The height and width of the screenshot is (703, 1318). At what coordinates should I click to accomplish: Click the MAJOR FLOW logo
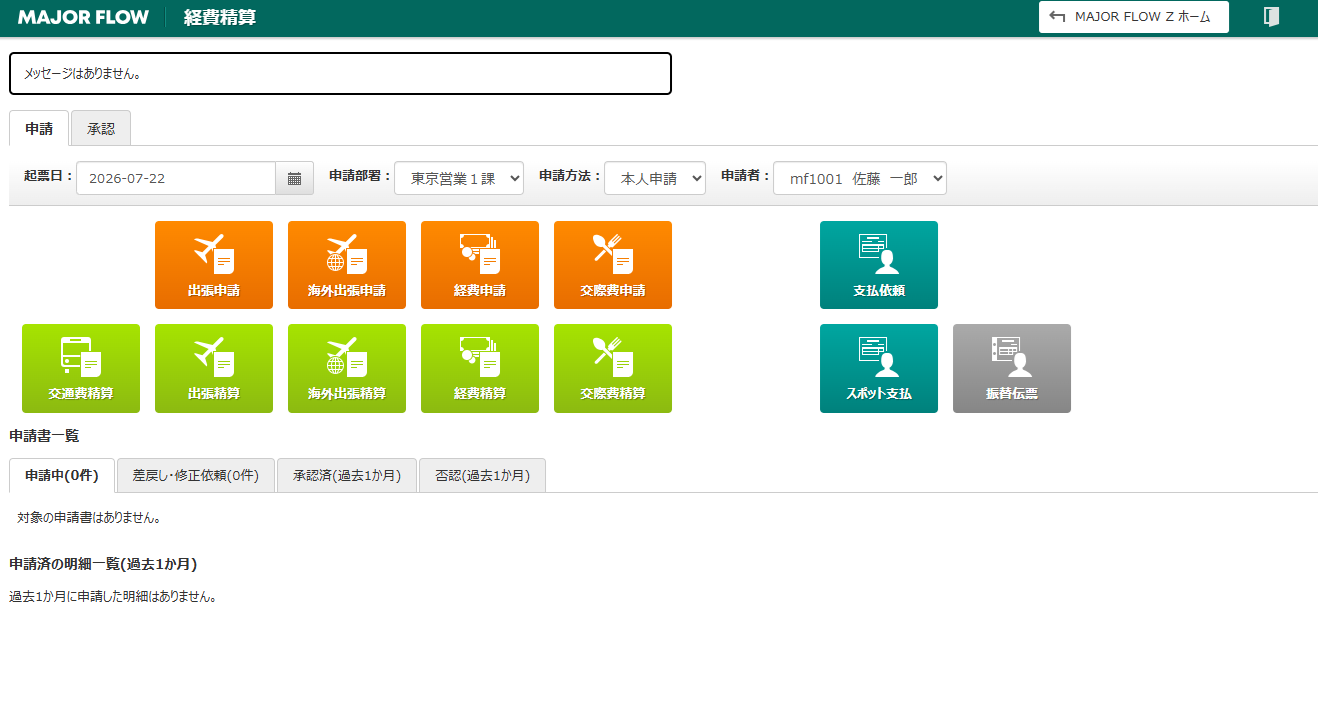83,17
